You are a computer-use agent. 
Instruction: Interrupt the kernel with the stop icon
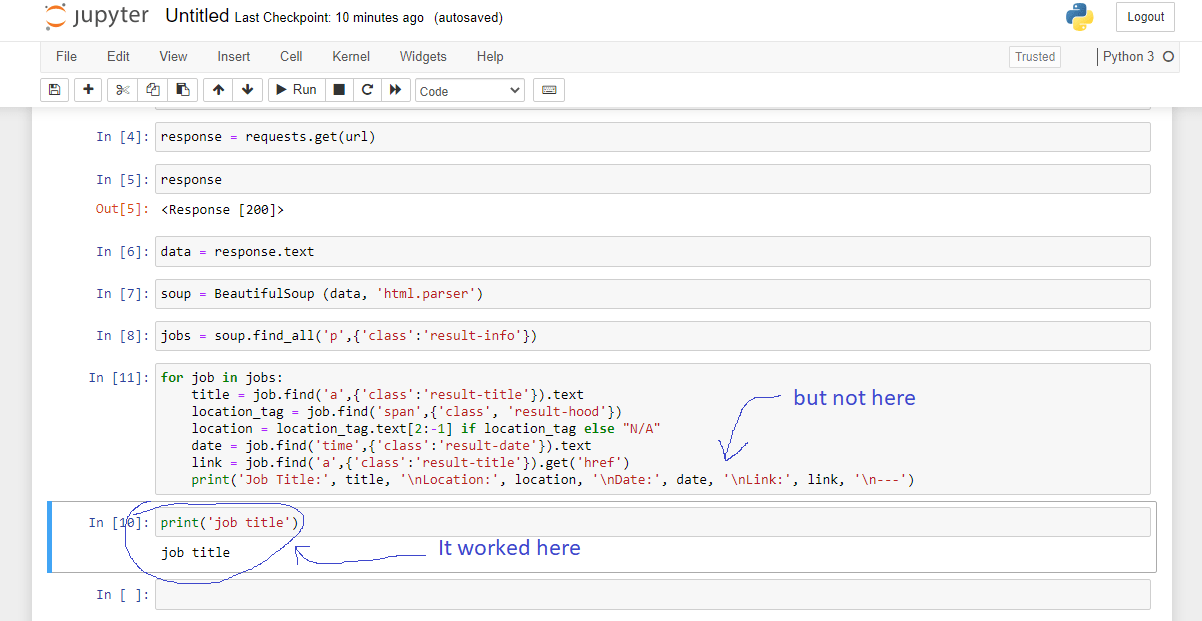338,89
